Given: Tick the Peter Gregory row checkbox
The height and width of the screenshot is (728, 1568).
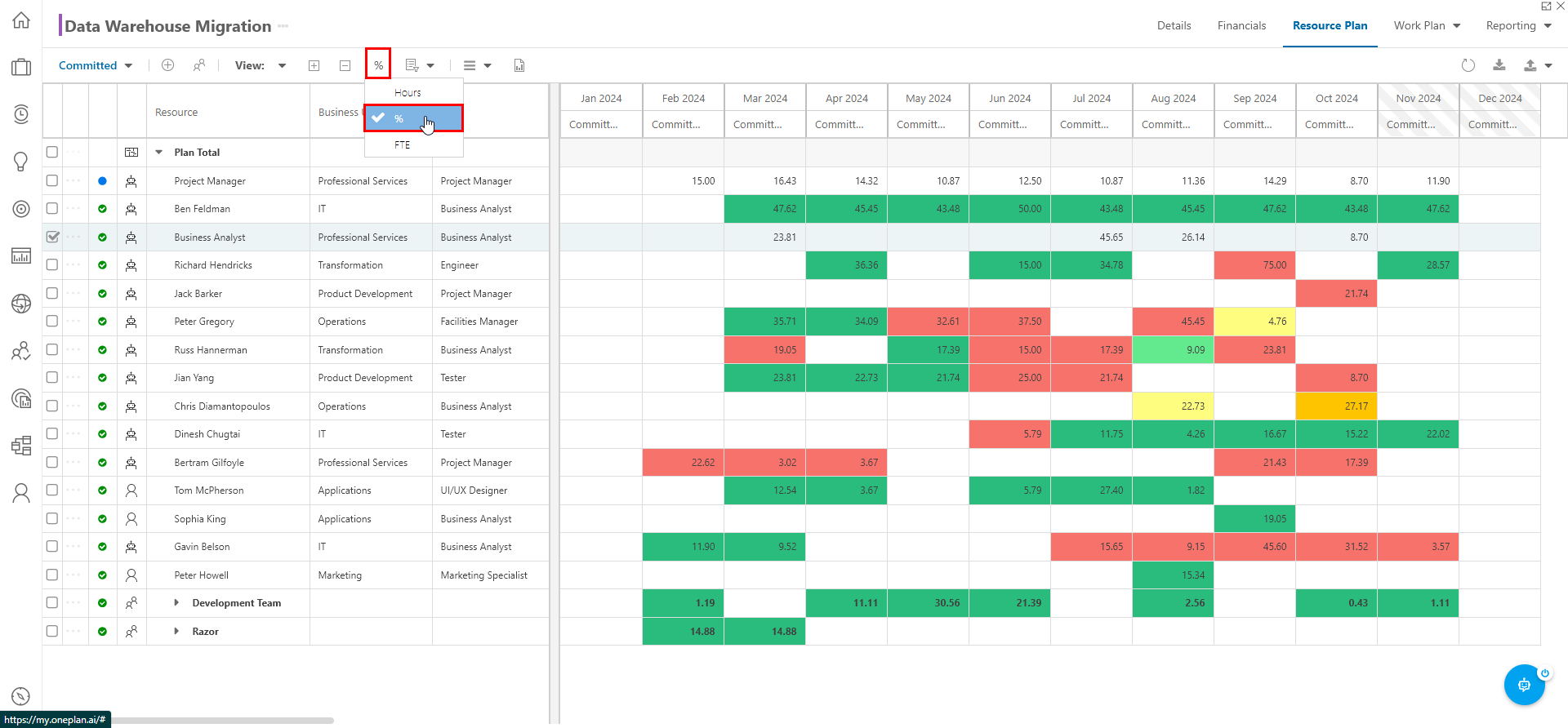Looking at the screenshot, I should (52, 321).
